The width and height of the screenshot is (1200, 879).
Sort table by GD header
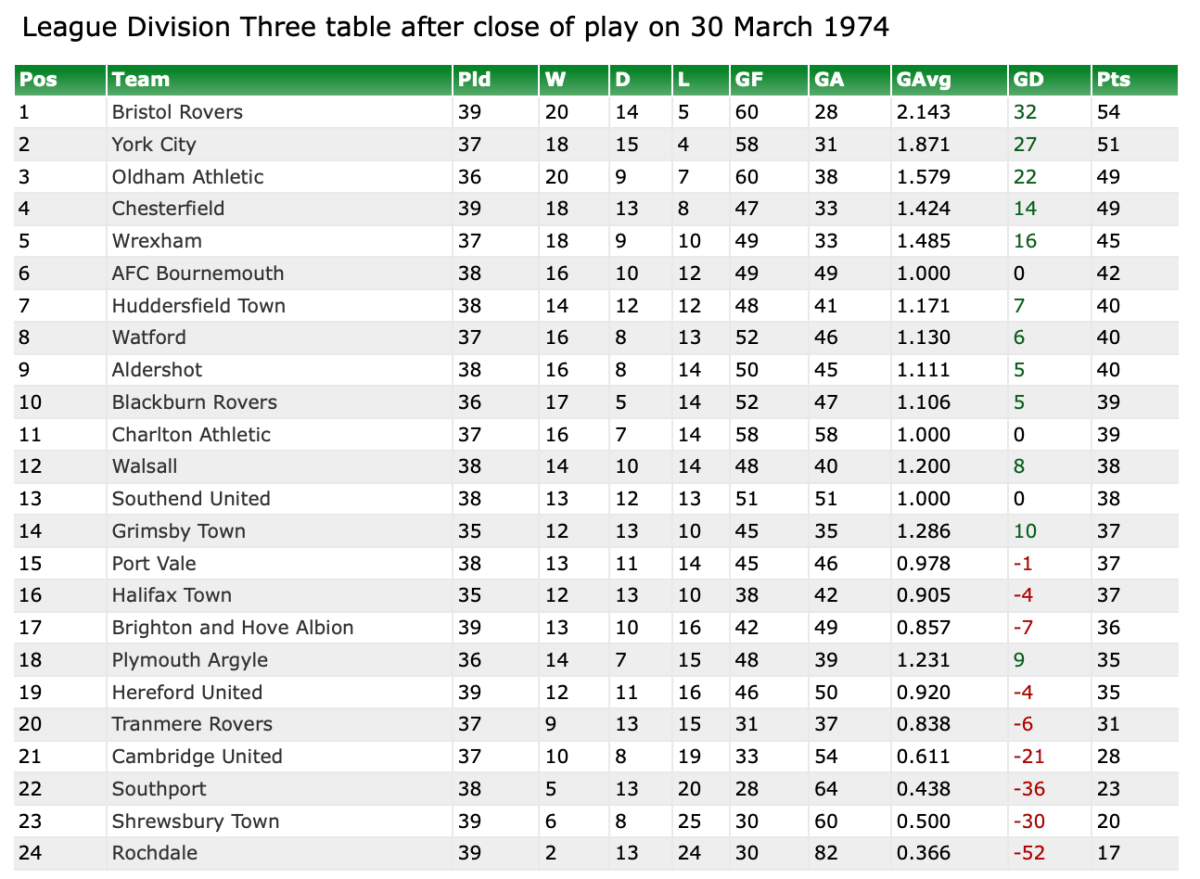1028,80
